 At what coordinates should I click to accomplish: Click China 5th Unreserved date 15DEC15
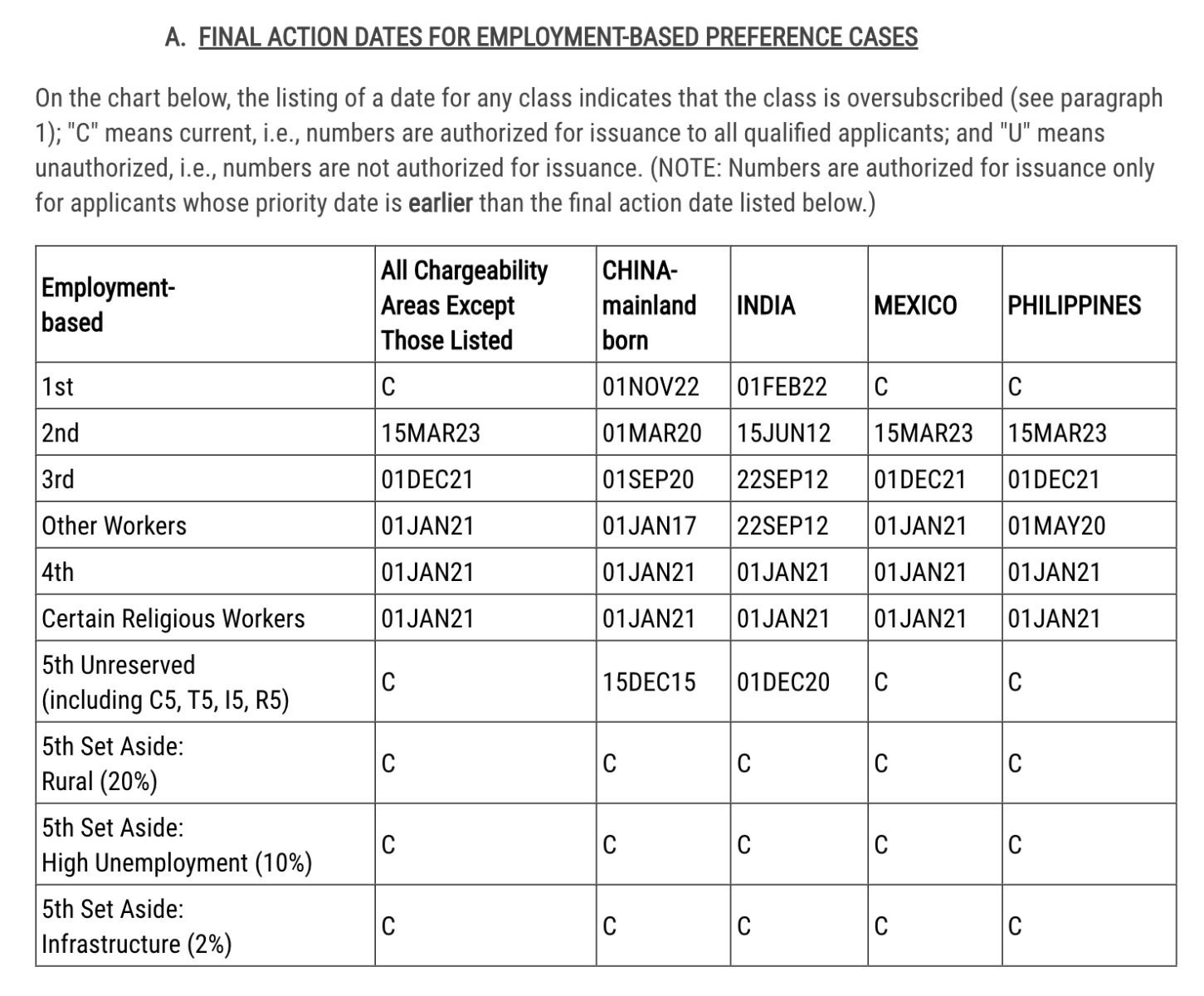tap(649, 682)
